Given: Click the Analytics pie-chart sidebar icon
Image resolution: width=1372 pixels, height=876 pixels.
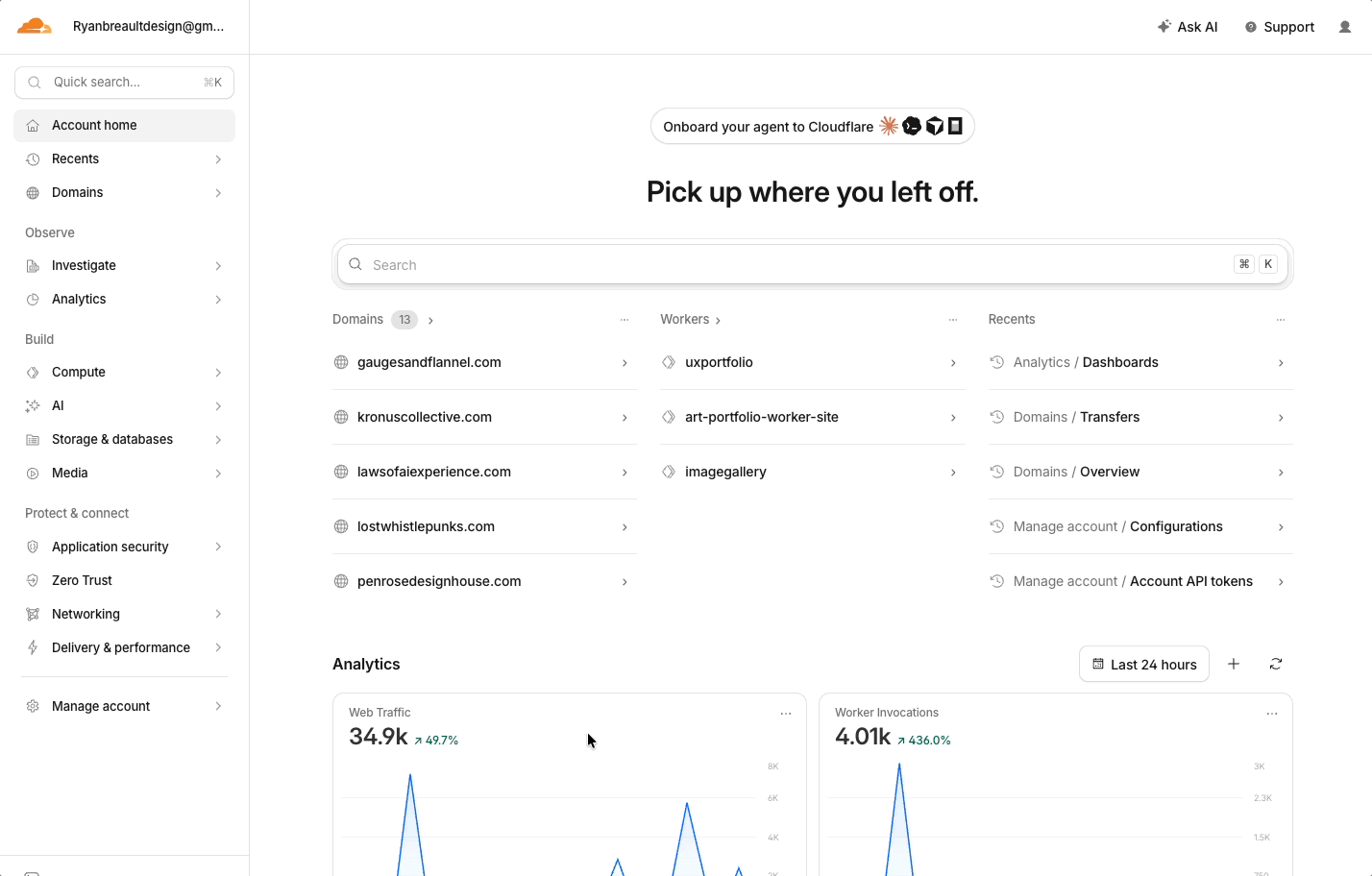Looking at the screenshot, I should pos(33,300).
